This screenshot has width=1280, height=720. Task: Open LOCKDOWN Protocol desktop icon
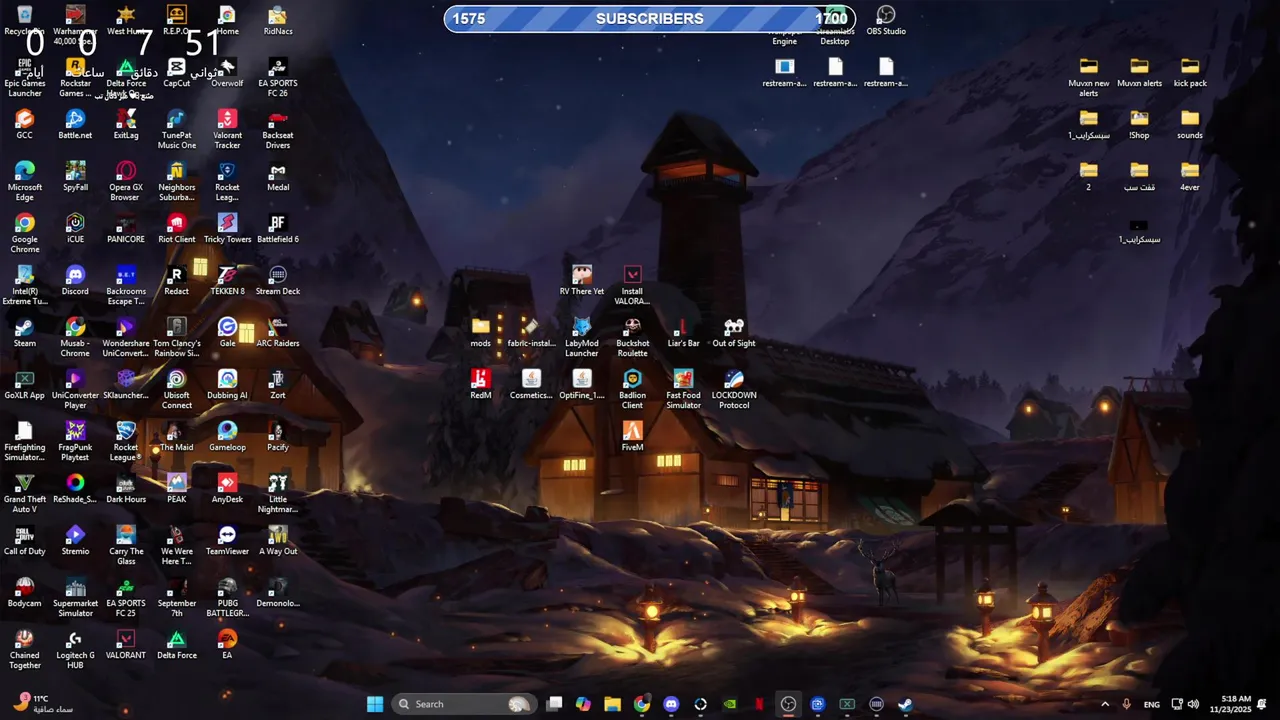[x=734, y=388]
